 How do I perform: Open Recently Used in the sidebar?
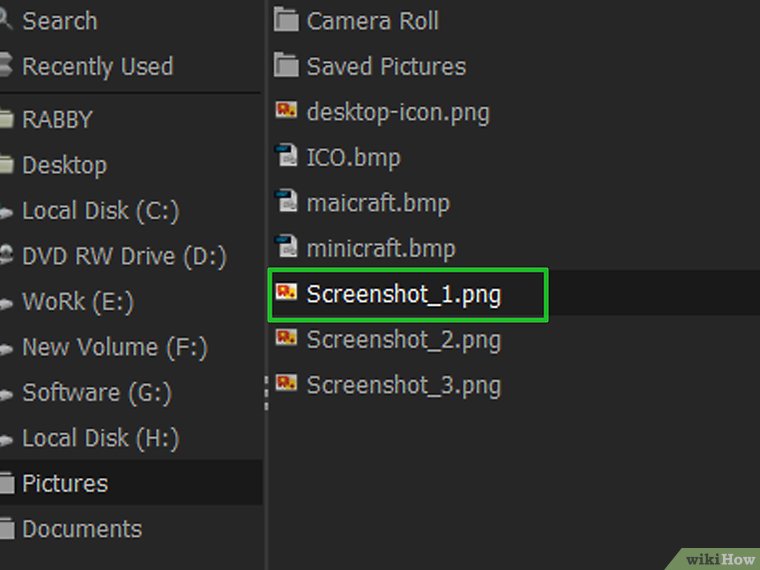[x=97, y=67]
